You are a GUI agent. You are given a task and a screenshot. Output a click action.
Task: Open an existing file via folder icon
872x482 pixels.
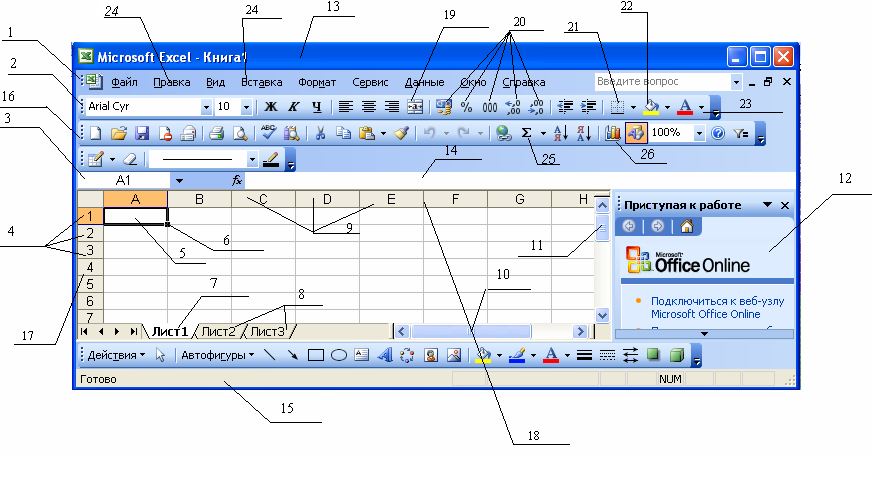coord(118,133)
